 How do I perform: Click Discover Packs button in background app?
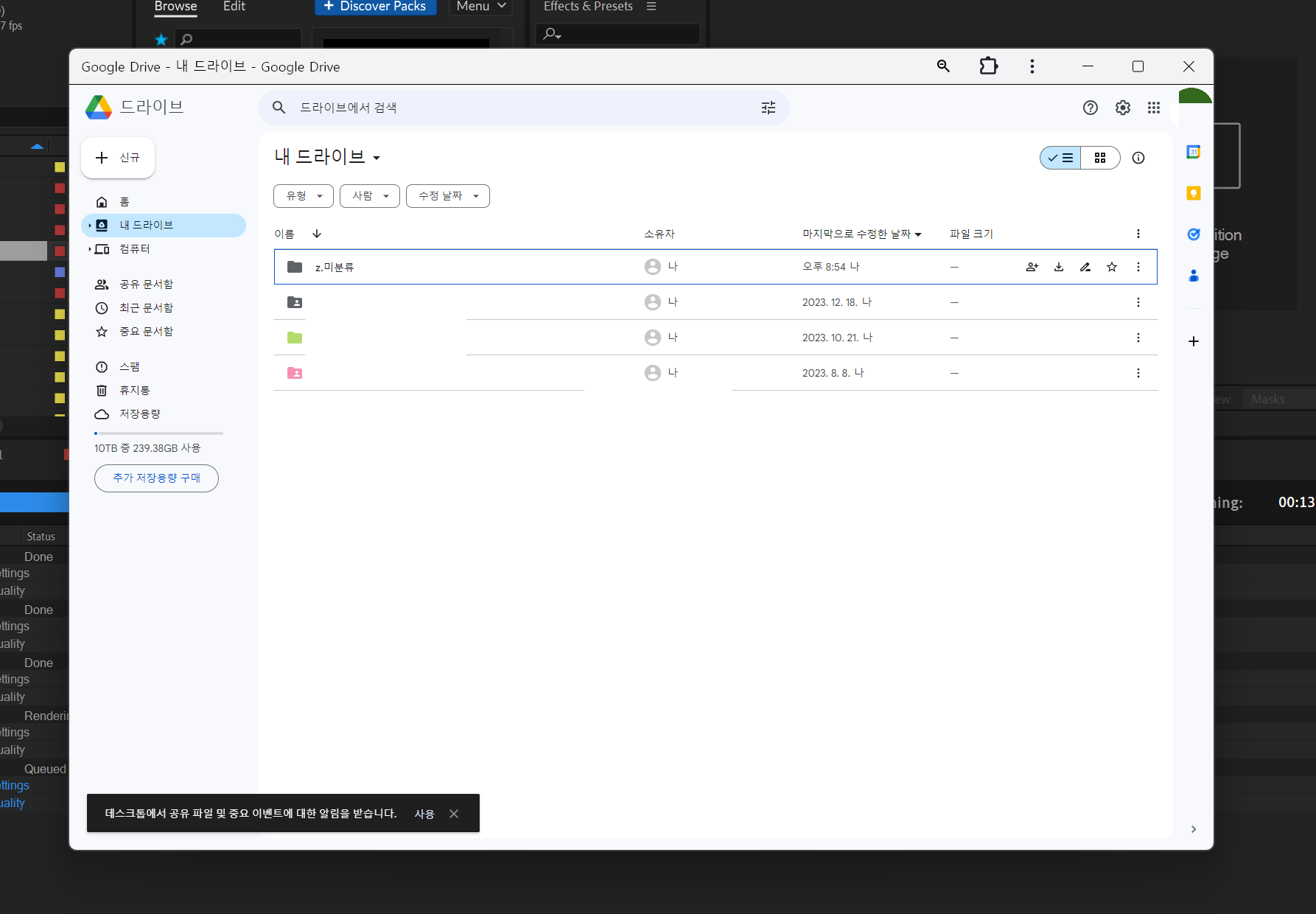pyautogui.click(x=376, y=6)
